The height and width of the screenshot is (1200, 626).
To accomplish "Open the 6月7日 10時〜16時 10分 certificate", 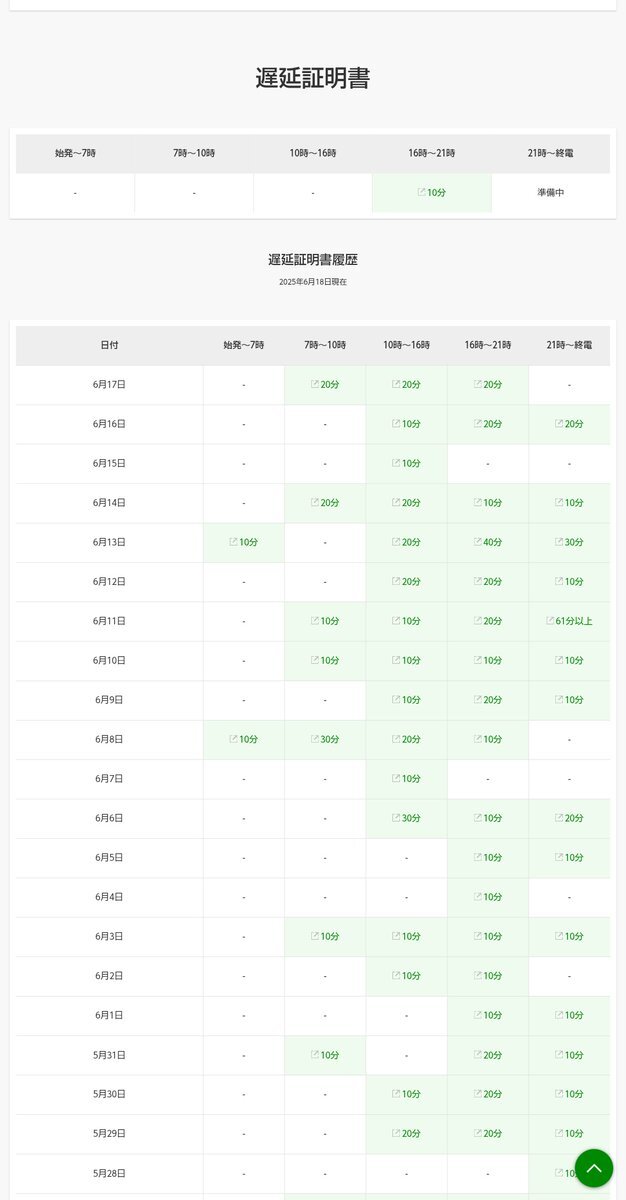I will (406, 779).
